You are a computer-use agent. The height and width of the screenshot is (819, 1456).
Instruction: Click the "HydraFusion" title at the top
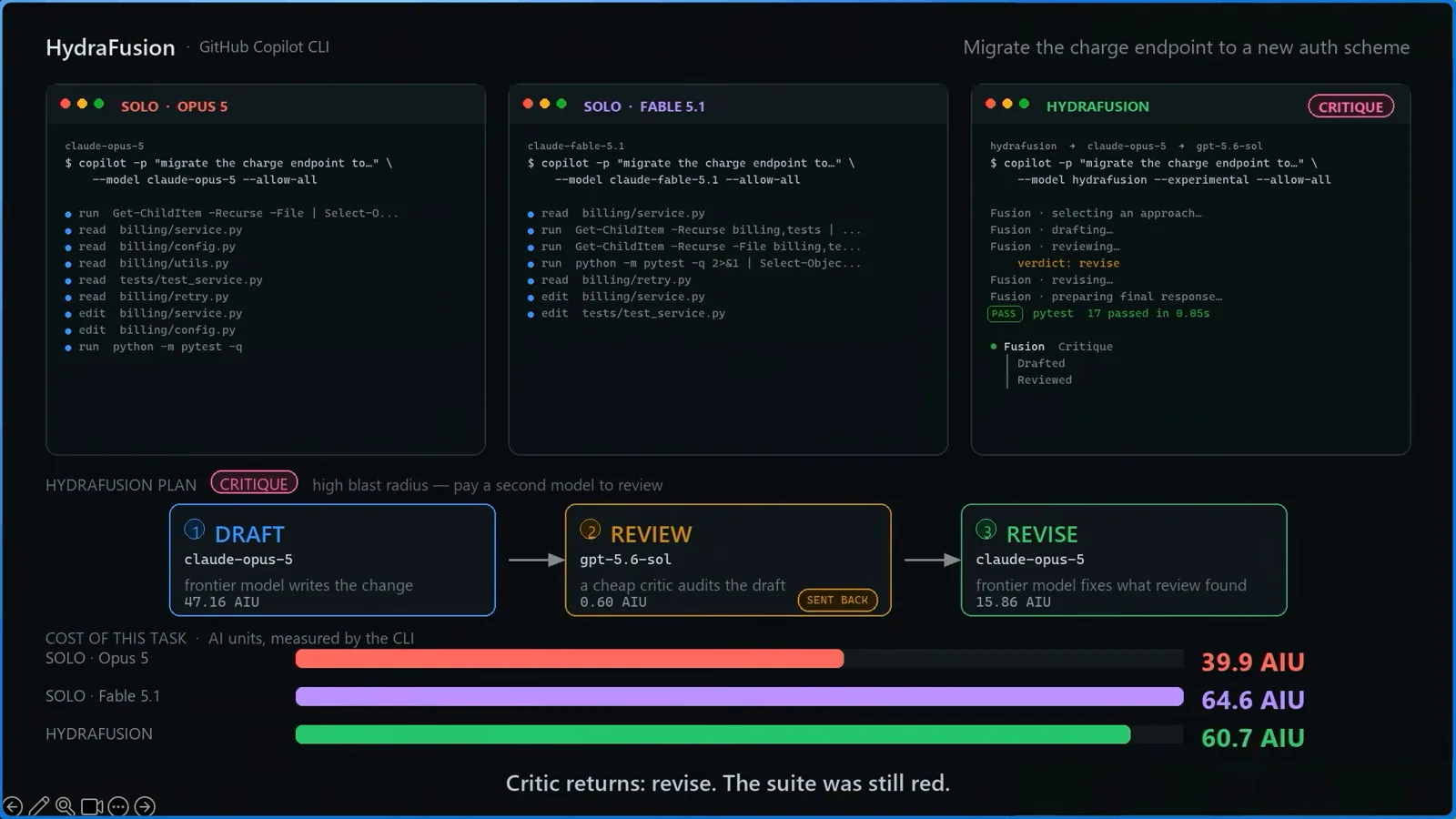pos(110,47)
